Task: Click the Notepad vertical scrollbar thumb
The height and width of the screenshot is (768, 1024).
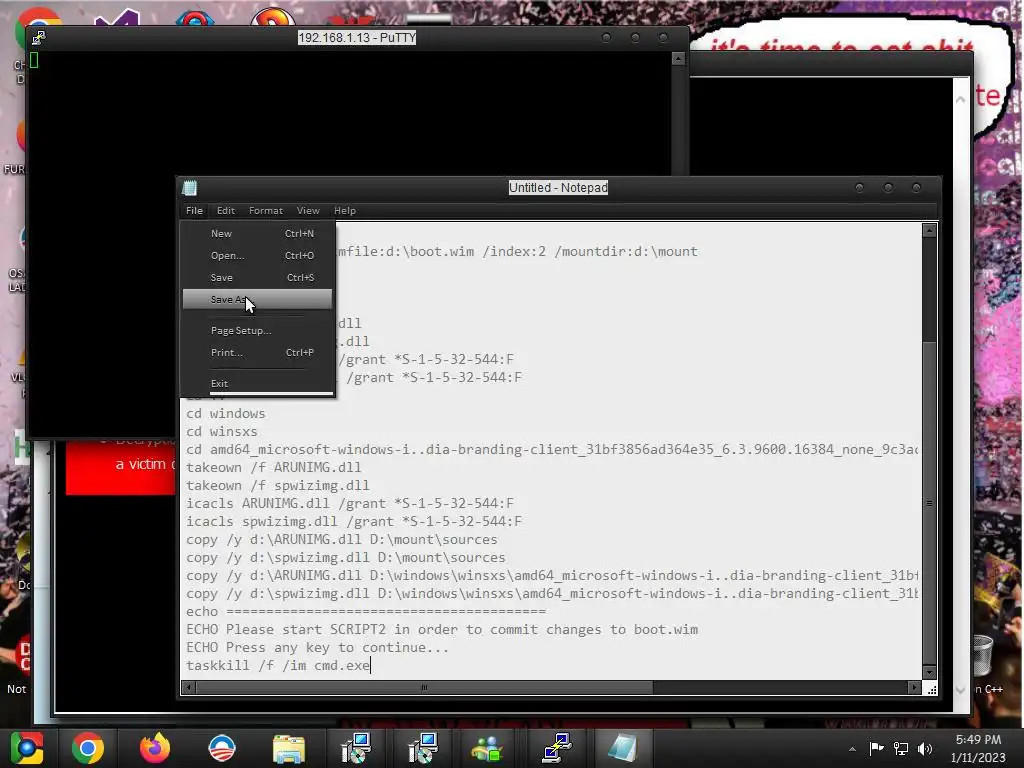Action: 929,503
